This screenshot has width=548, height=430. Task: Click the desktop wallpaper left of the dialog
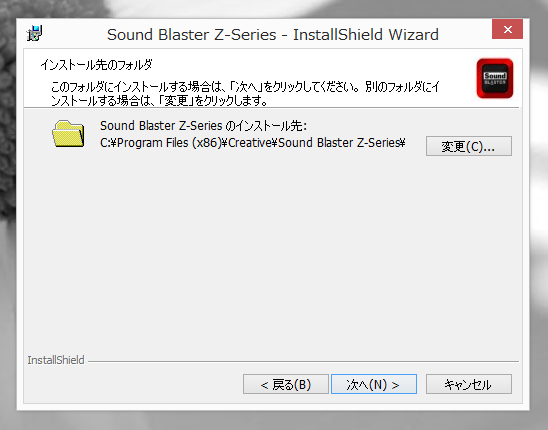tap(8, 210)
